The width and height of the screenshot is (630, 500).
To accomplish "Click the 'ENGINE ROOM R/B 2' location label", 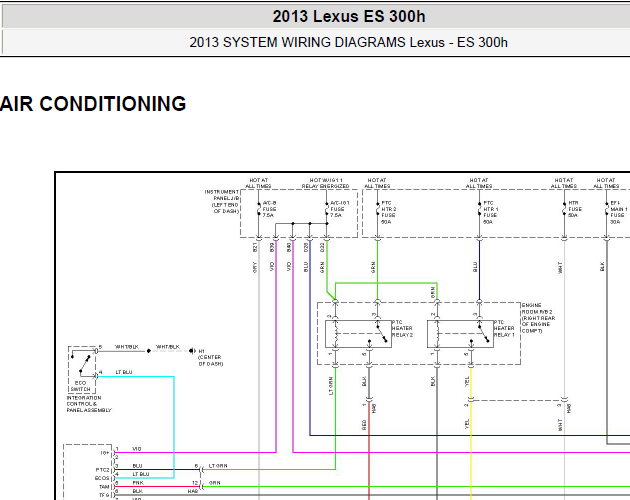I will pos(538,318).
